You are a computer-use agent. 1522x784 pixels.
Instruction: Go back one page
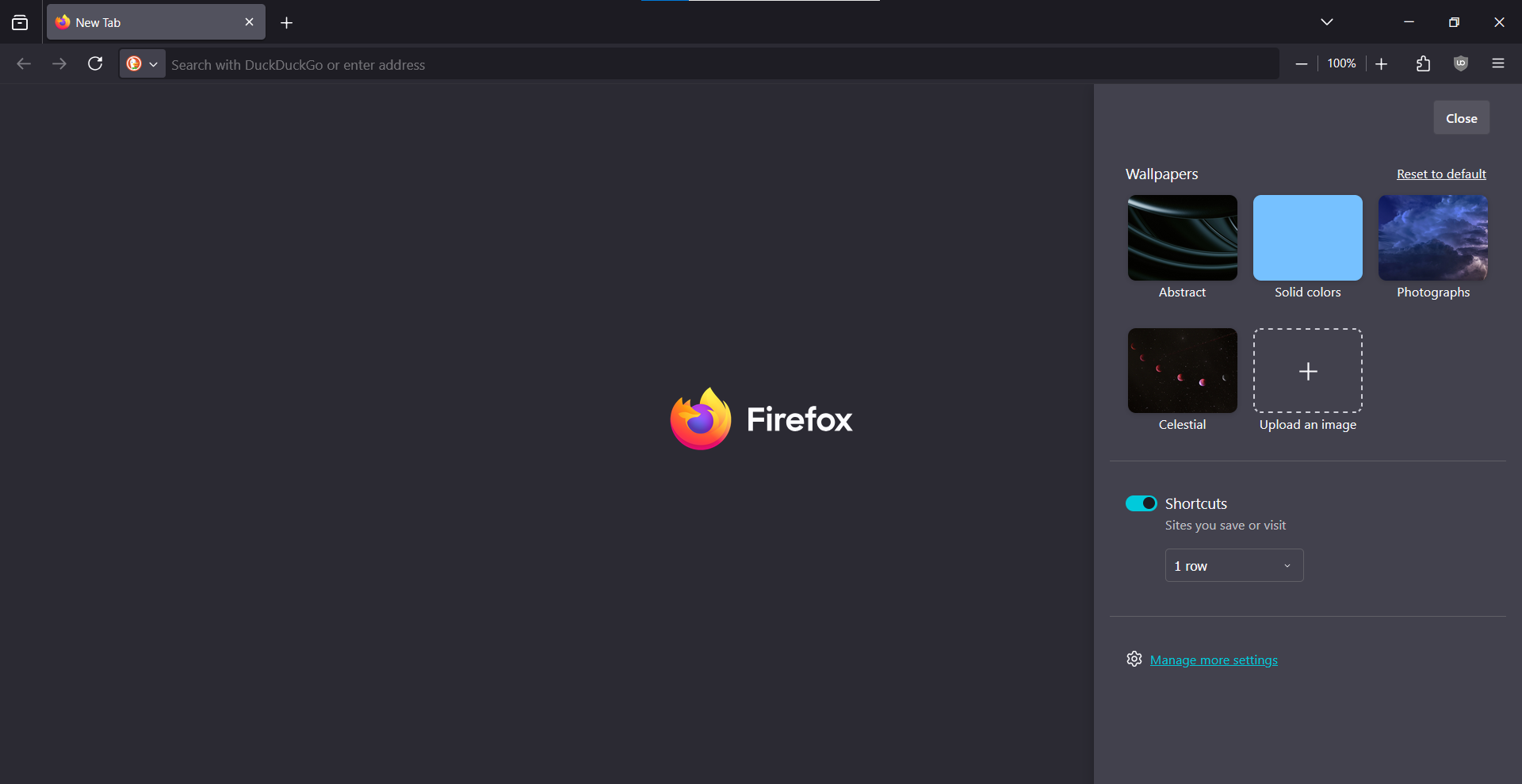coord(24,63)
